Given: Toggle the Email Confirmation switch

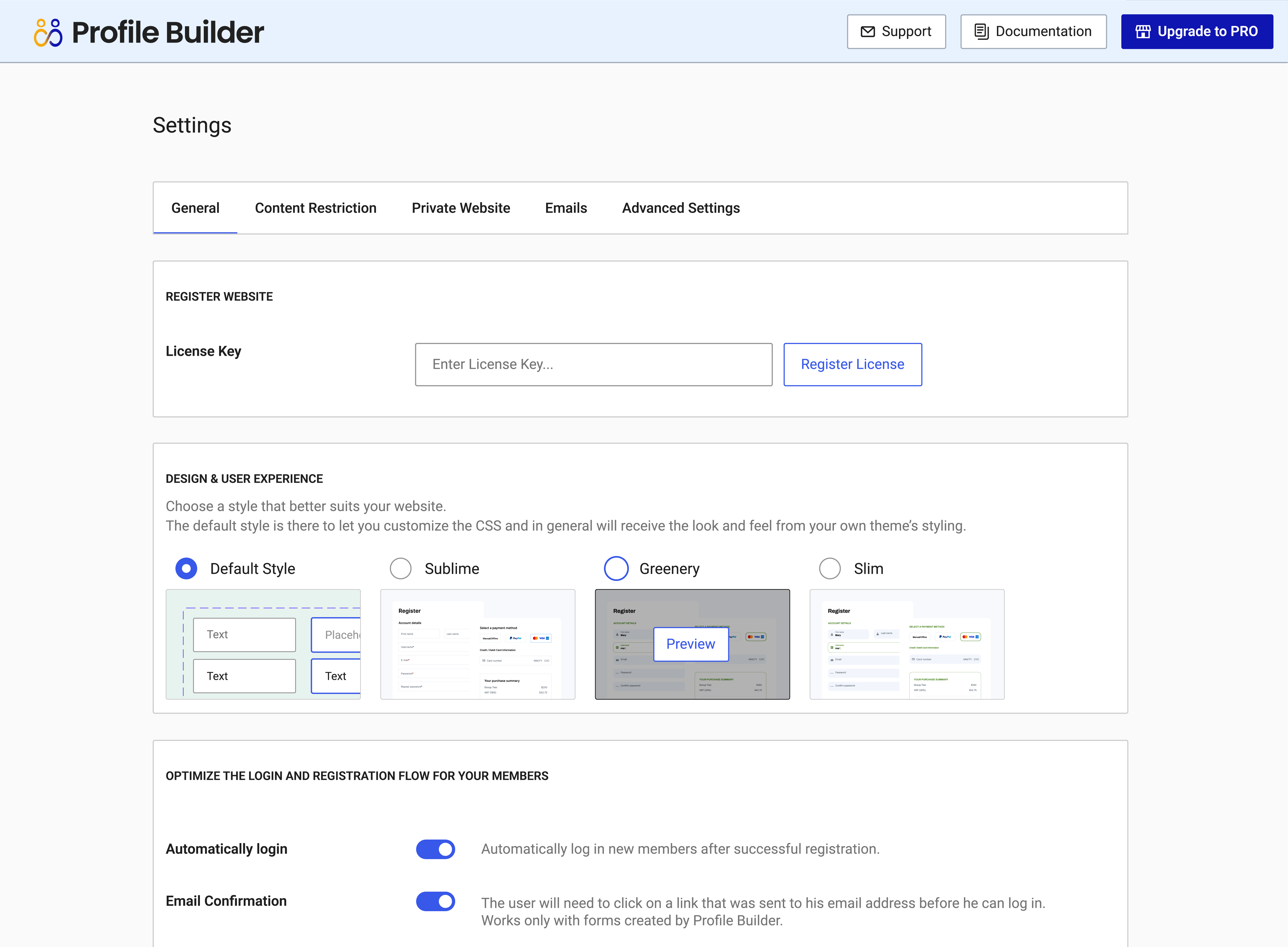Looking at the screenshot, I should (435, 902).
